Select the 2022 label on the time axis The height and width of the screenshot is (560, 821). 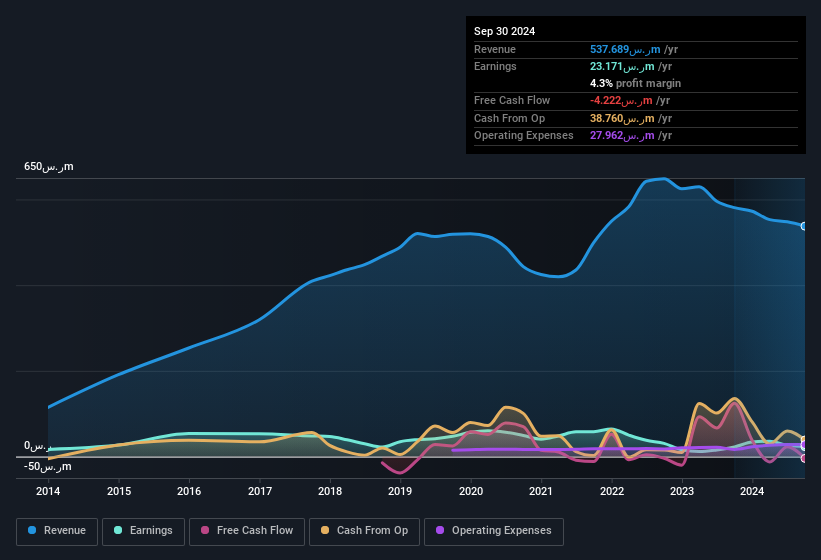coord(612,491)
